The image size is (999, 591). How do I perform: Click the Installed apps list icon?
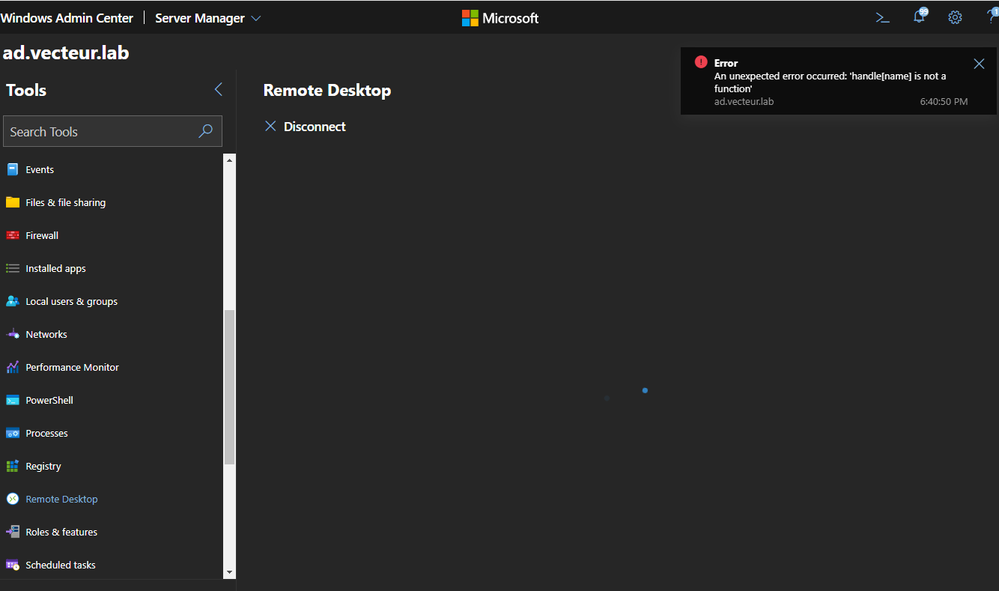coord(13,268)
